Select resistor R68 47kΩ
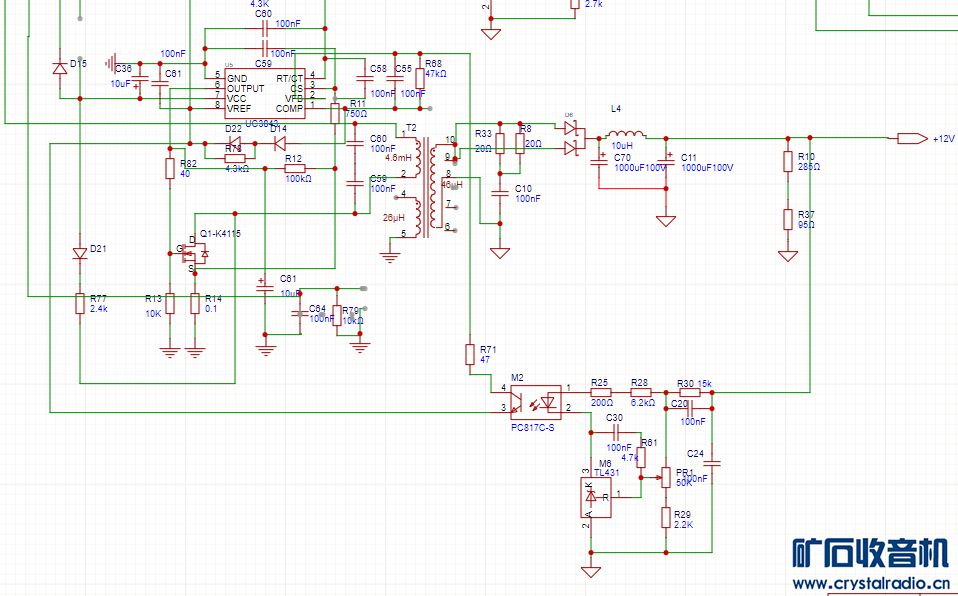 [420, 78]
